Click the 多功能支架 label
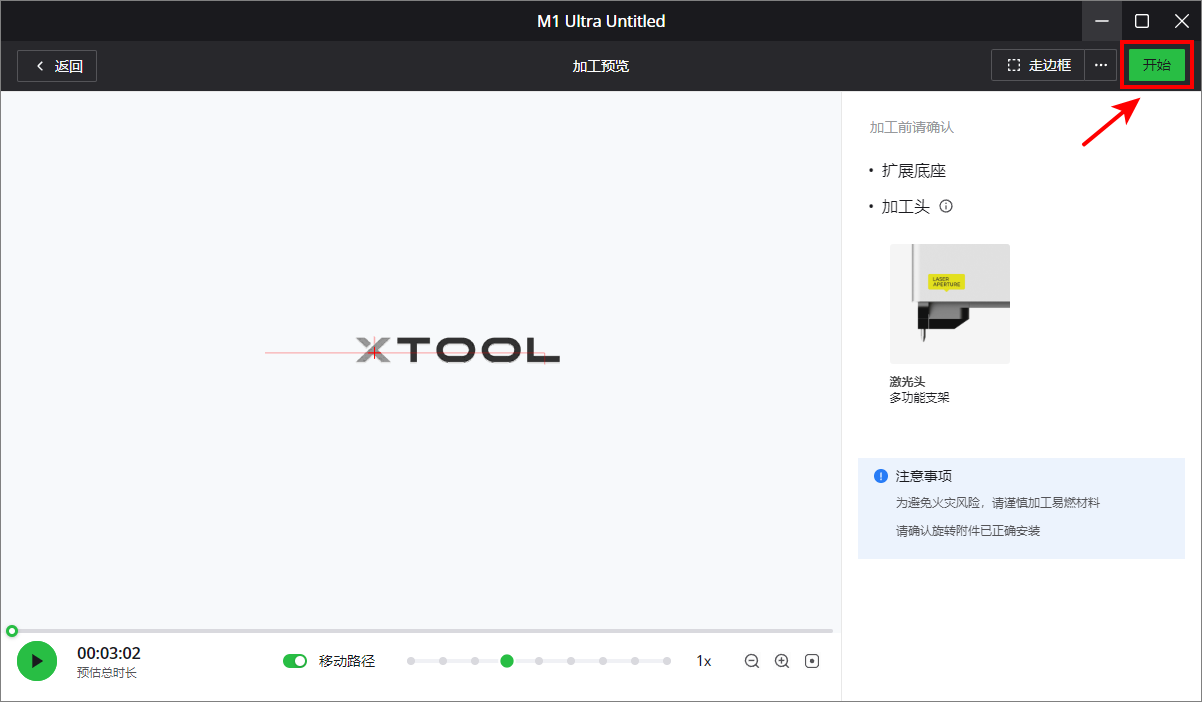 pos(920,398)
